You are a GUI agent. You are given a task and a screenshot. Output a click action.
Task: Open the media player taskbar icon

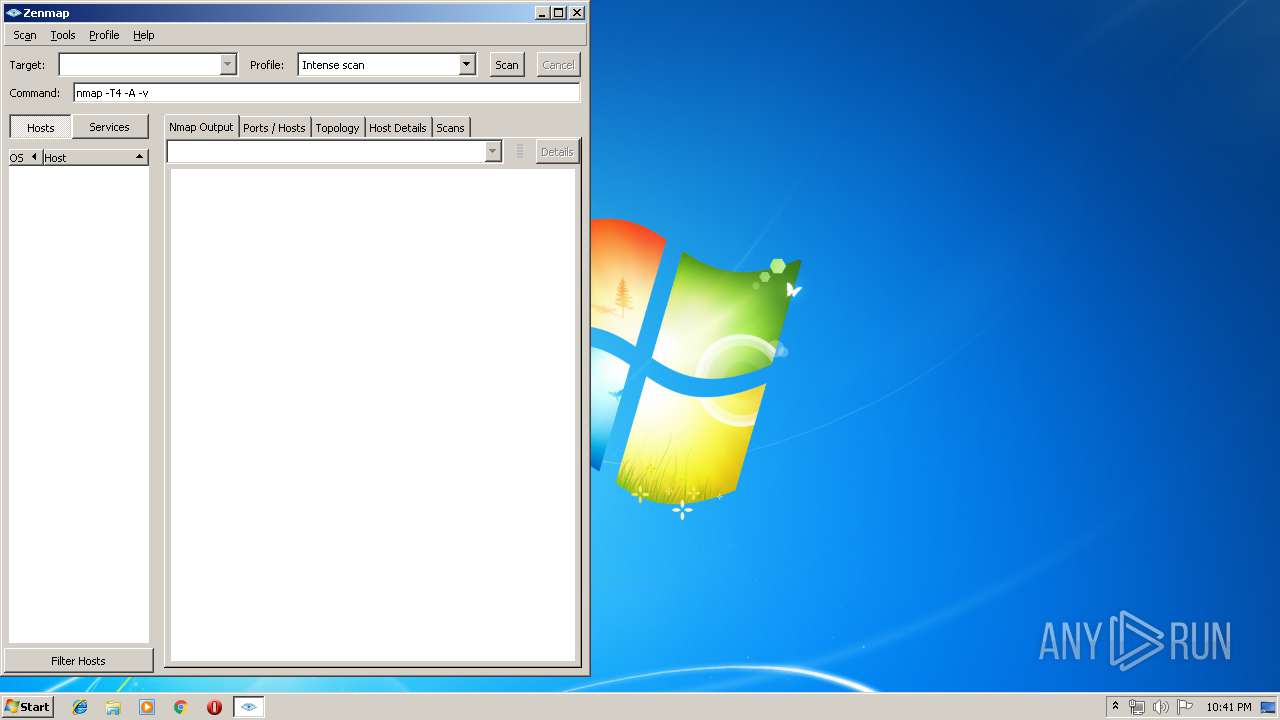(147, 707)
